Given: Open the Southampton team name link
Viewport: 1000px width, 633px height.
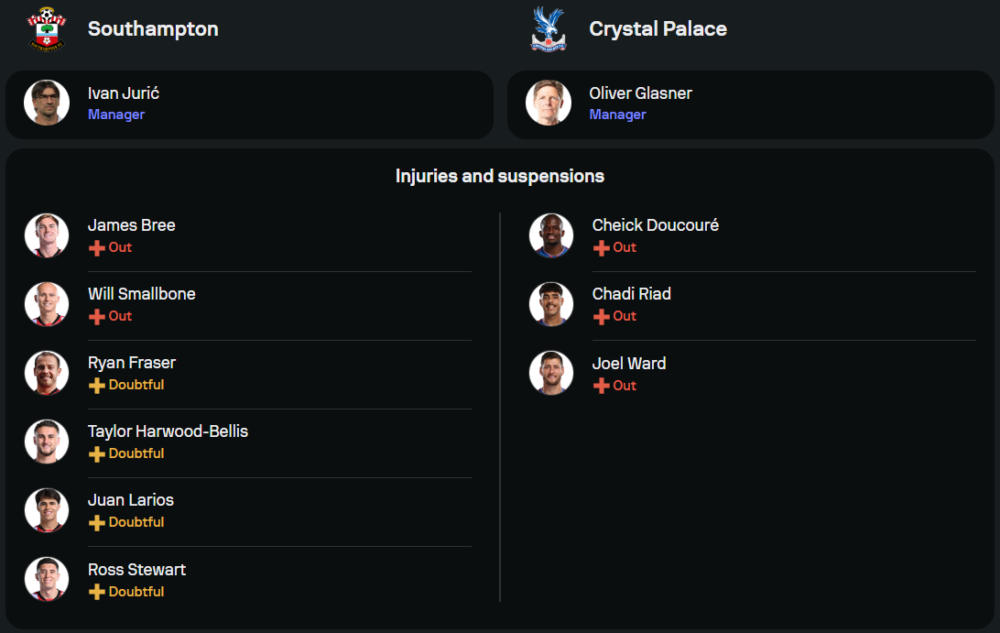Looking at the screenshot, I should 153,29.
